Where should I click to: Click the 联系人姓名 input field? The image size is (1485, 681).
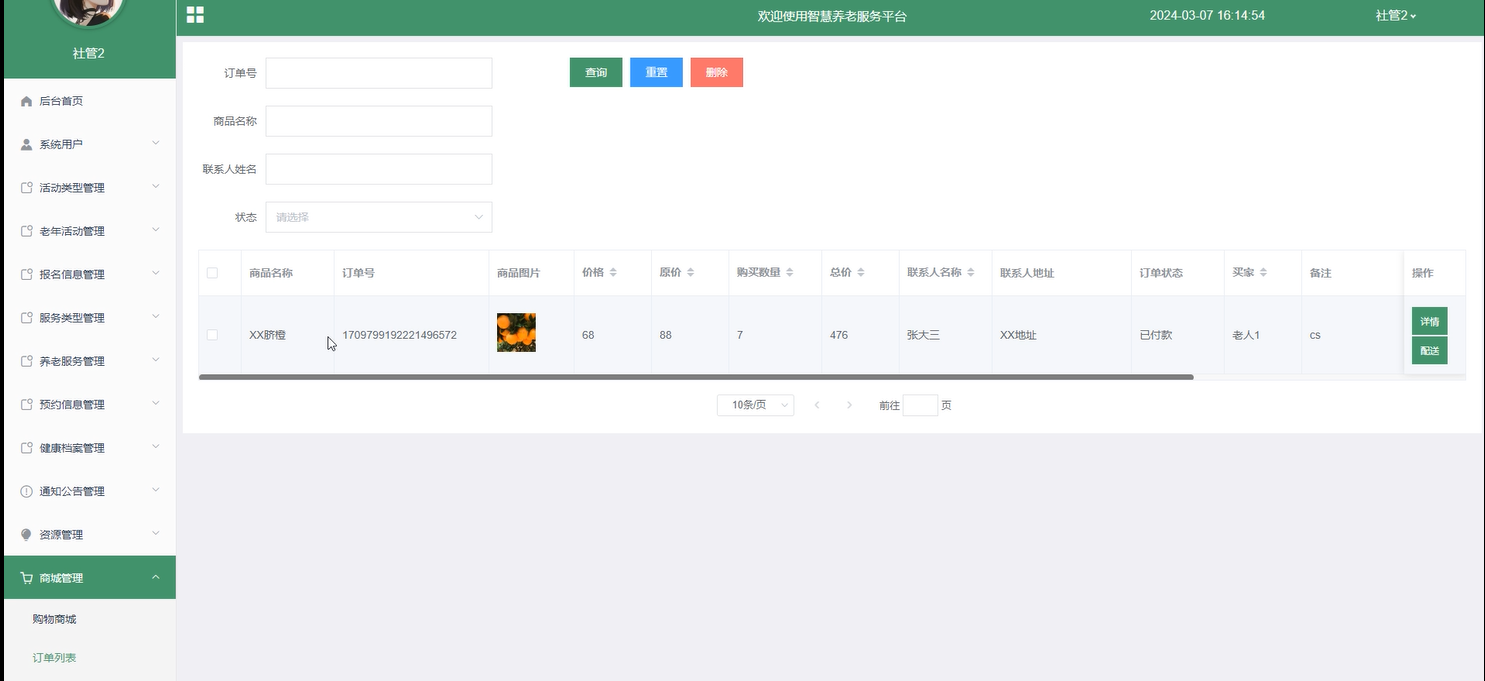[x=379, y=169]
